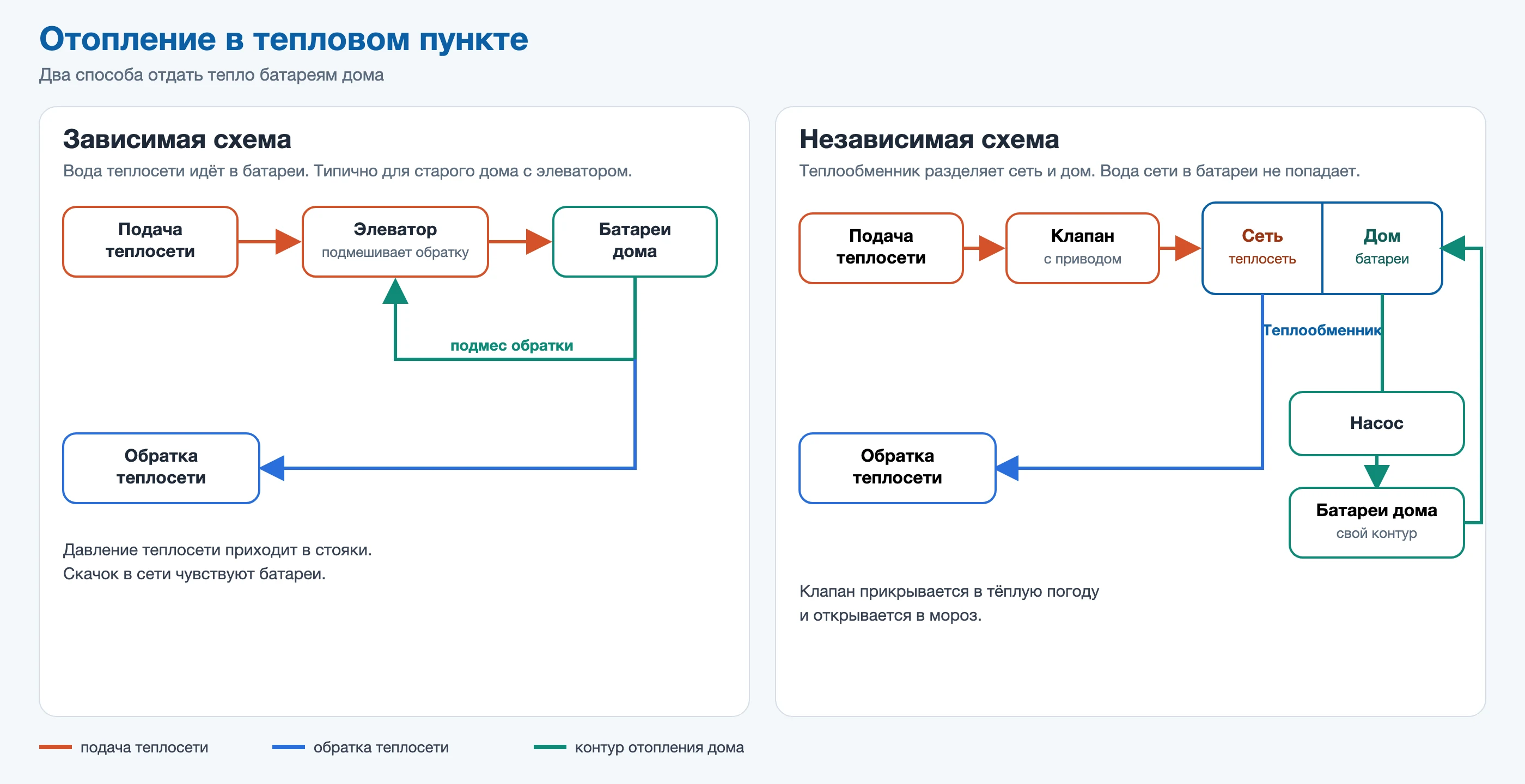The height and width of the screenshot is (784, 1525).
Task: Click the 'Зависимая схема' heading
Action: tap(177, 139)
